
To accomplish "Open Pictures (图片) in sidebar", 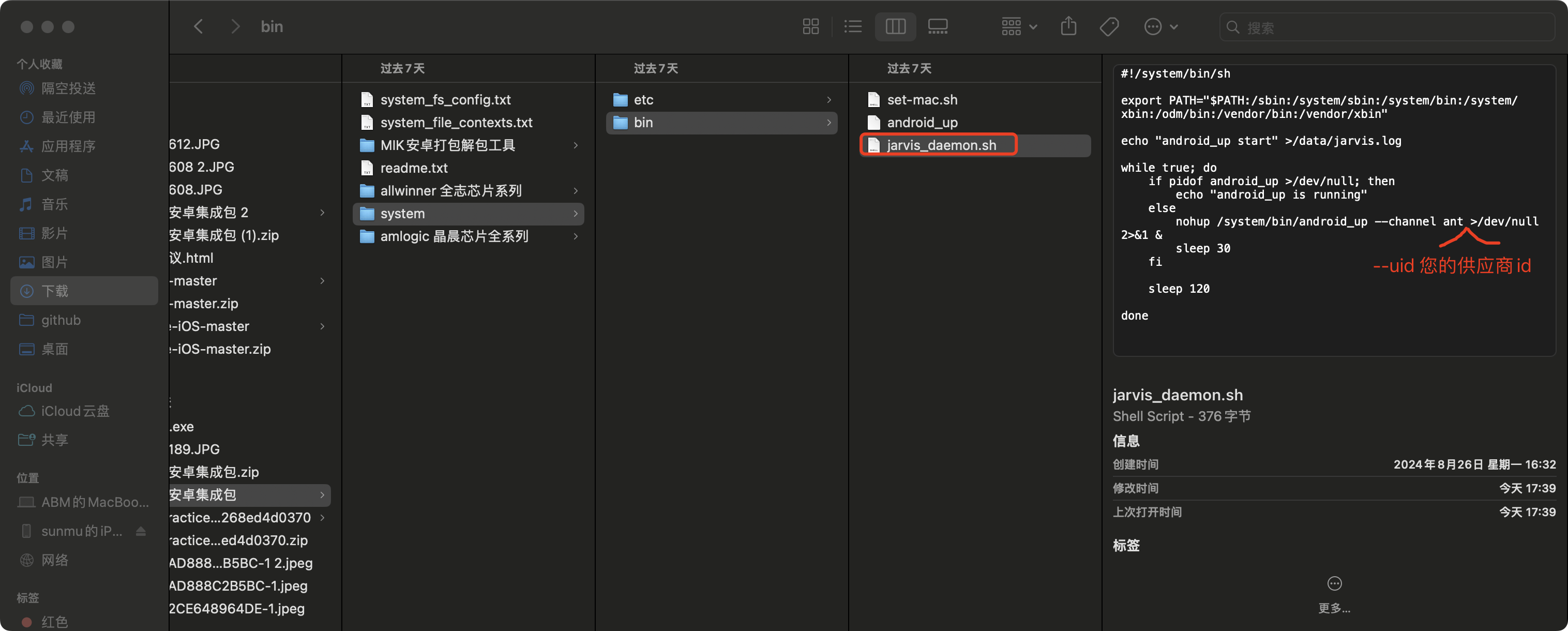I will pos(84,262).
